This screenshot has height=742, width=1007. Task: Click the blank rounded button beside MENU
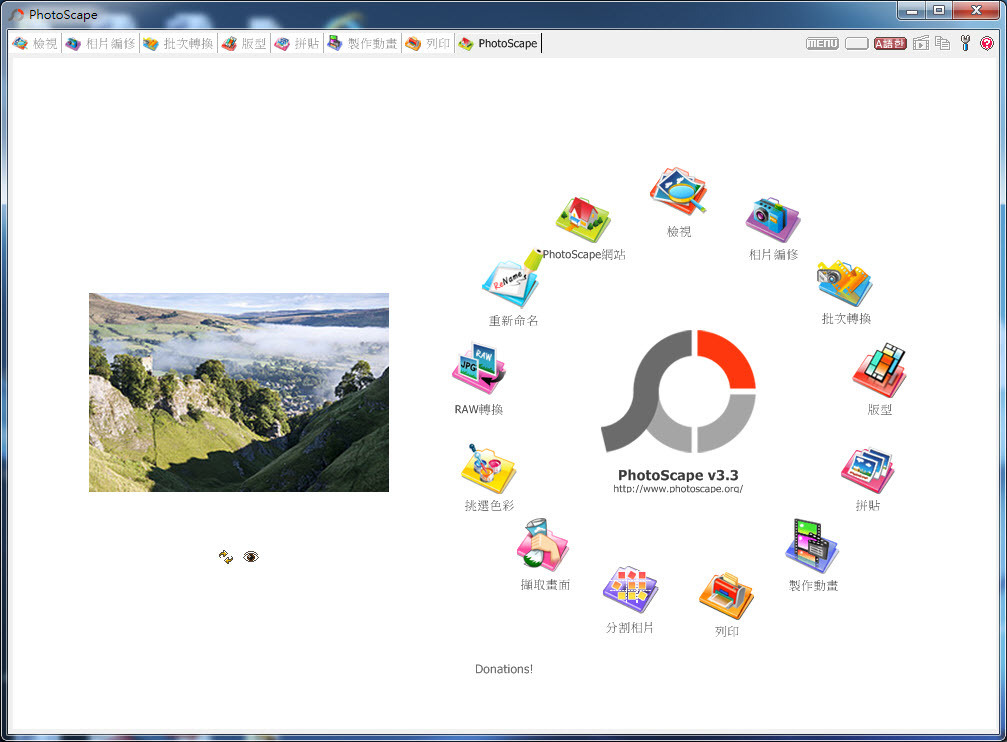click(857, 44)
